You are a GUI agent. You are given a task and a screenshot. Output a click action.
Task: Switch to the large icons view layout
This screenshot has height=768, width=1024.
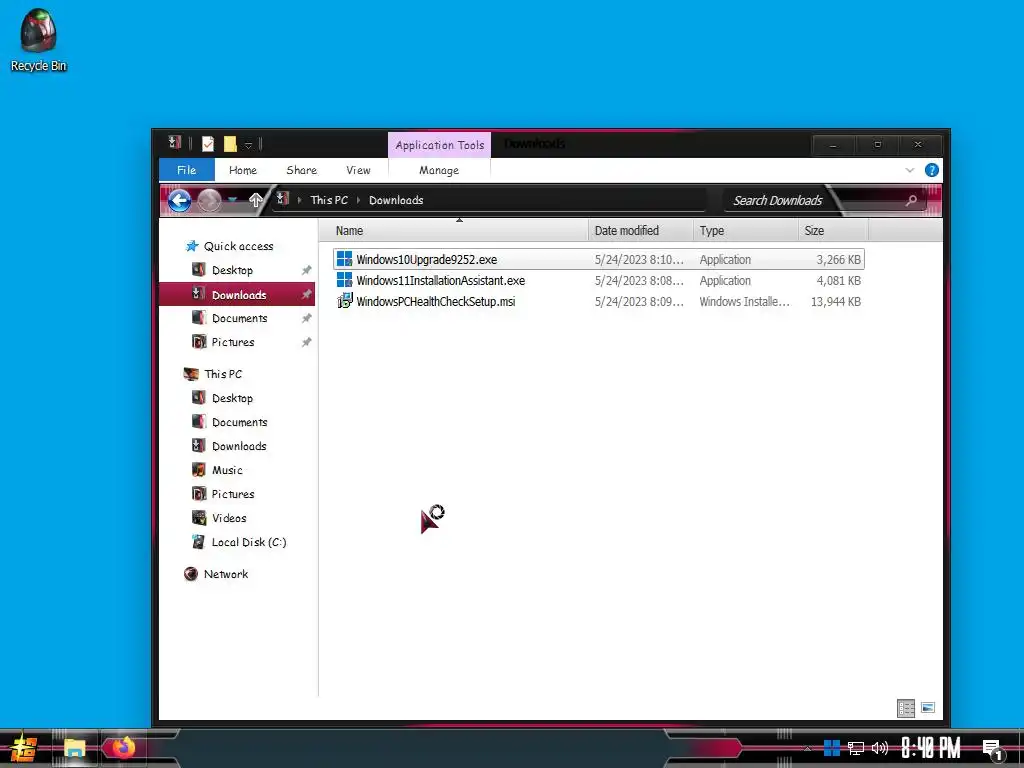click(x=927, y=708)
